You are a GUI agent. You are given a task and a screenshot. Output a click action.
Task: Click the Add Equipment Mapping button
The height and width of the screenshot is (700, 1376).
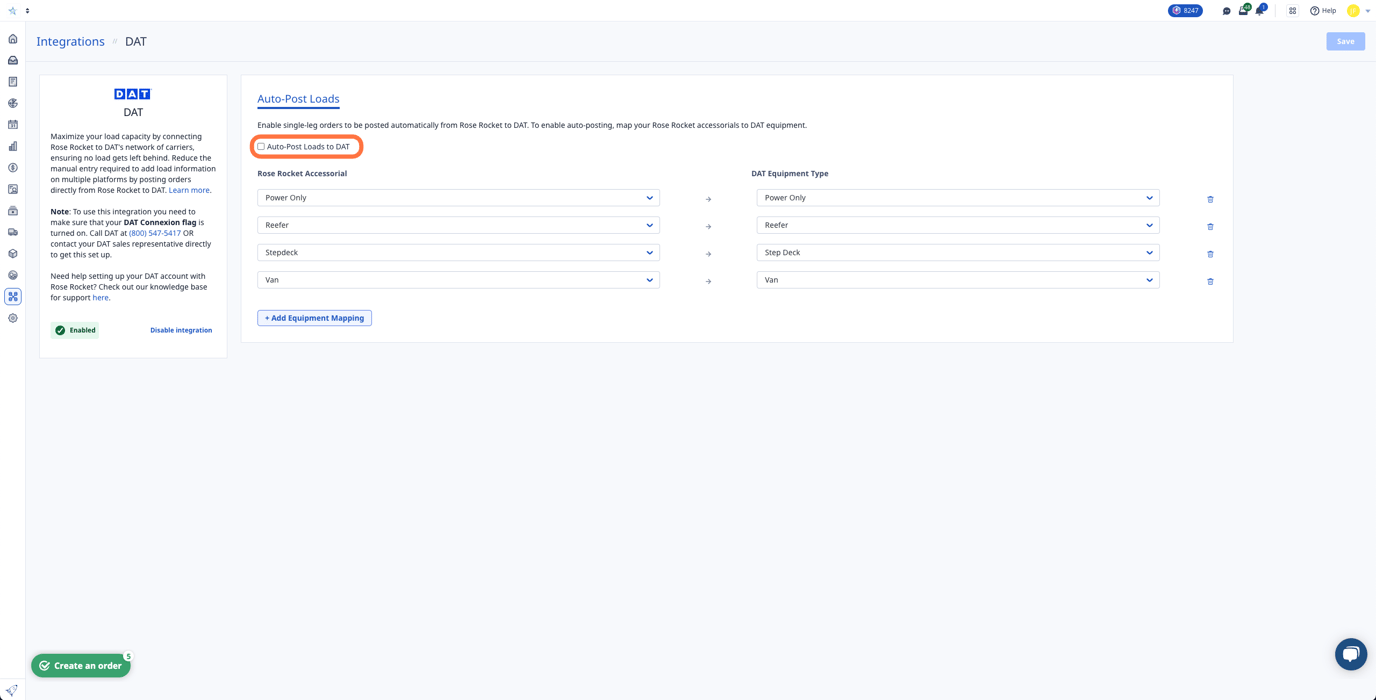(314, 317)
